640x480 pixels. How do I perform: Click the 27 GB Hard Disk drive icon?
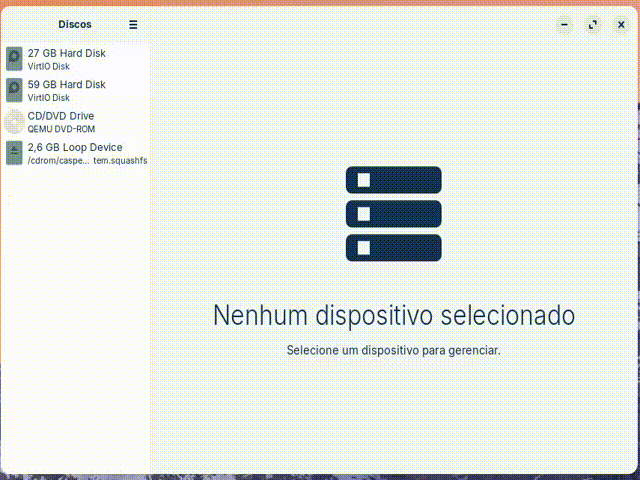[14, 59]
